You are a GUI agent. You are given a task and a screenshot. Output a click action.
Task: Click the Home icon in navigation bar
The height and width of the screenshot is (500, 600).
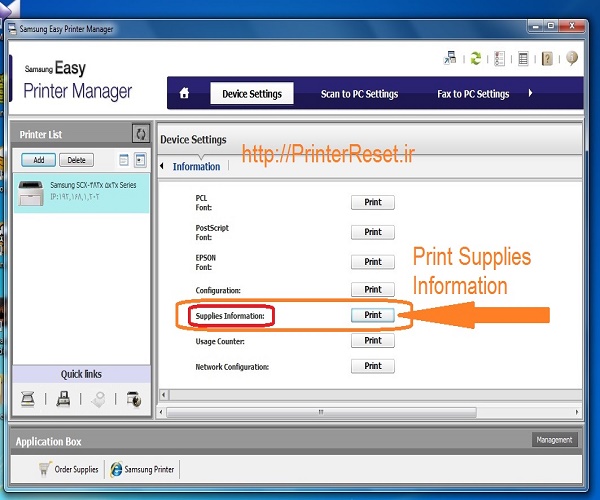(x=184, y=93)
